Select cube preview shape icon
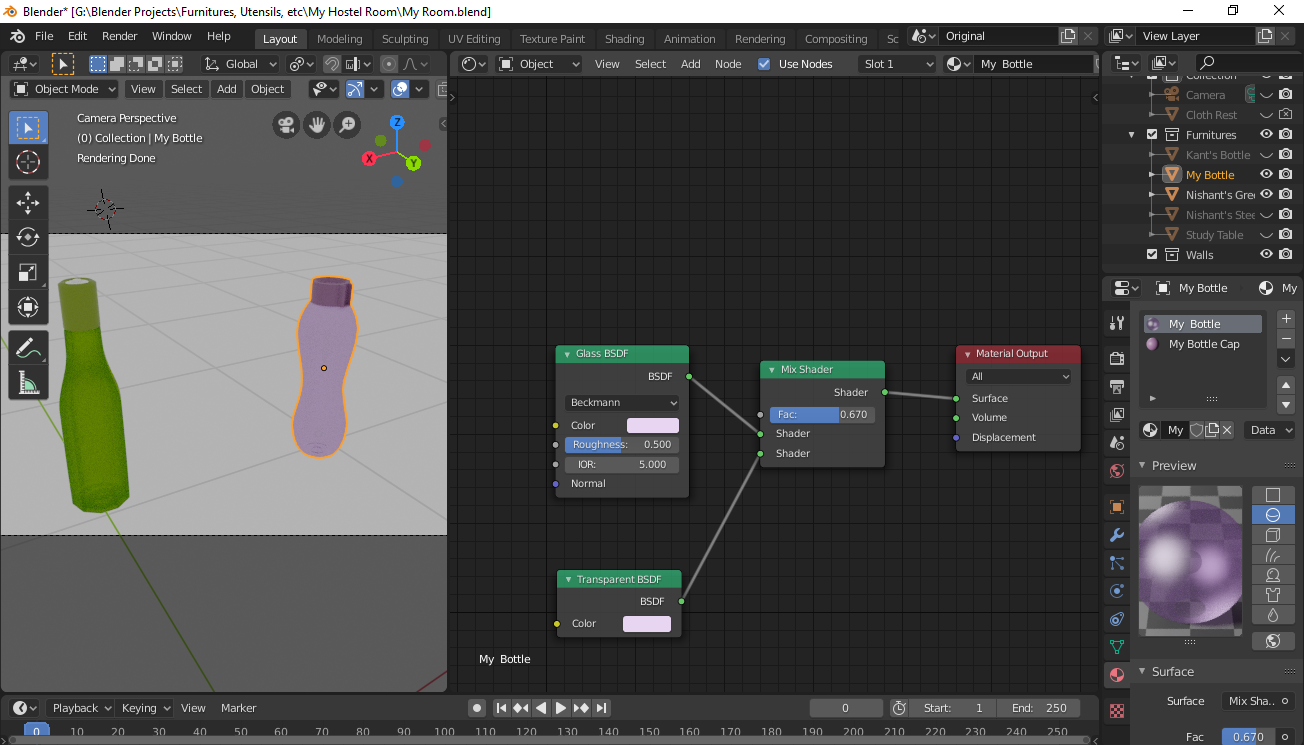This screenshot has width=1304, height=745. coord(1273,535)
